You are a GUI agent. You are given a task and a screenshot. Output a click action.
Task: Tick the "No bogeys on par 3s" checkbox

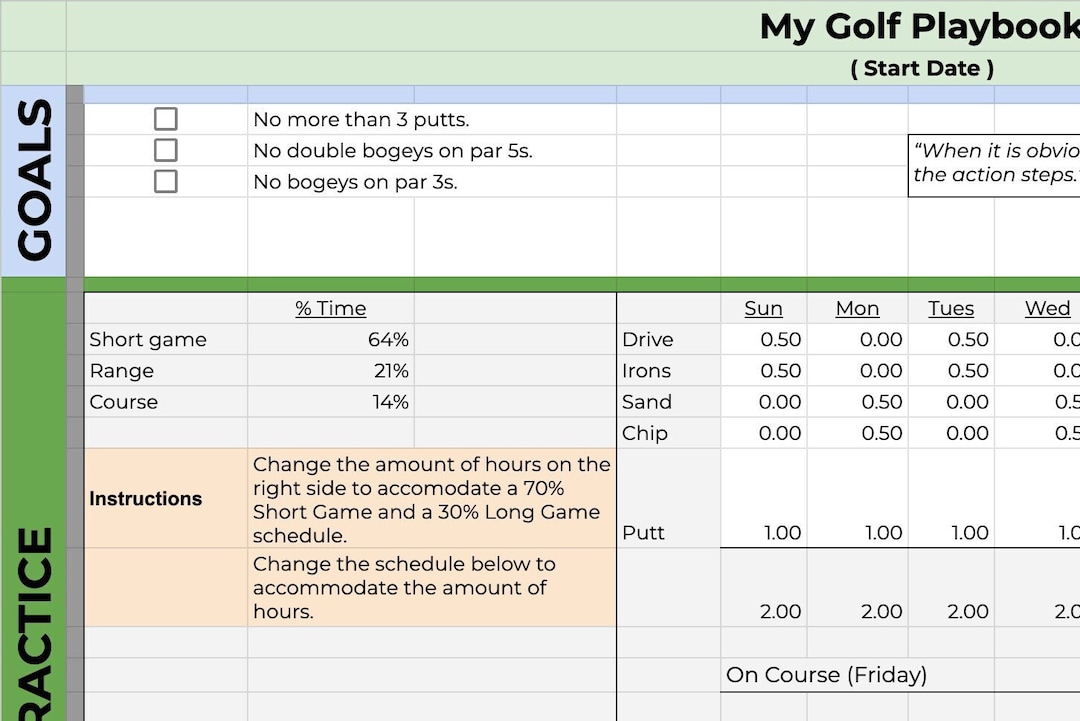point(165,182)
